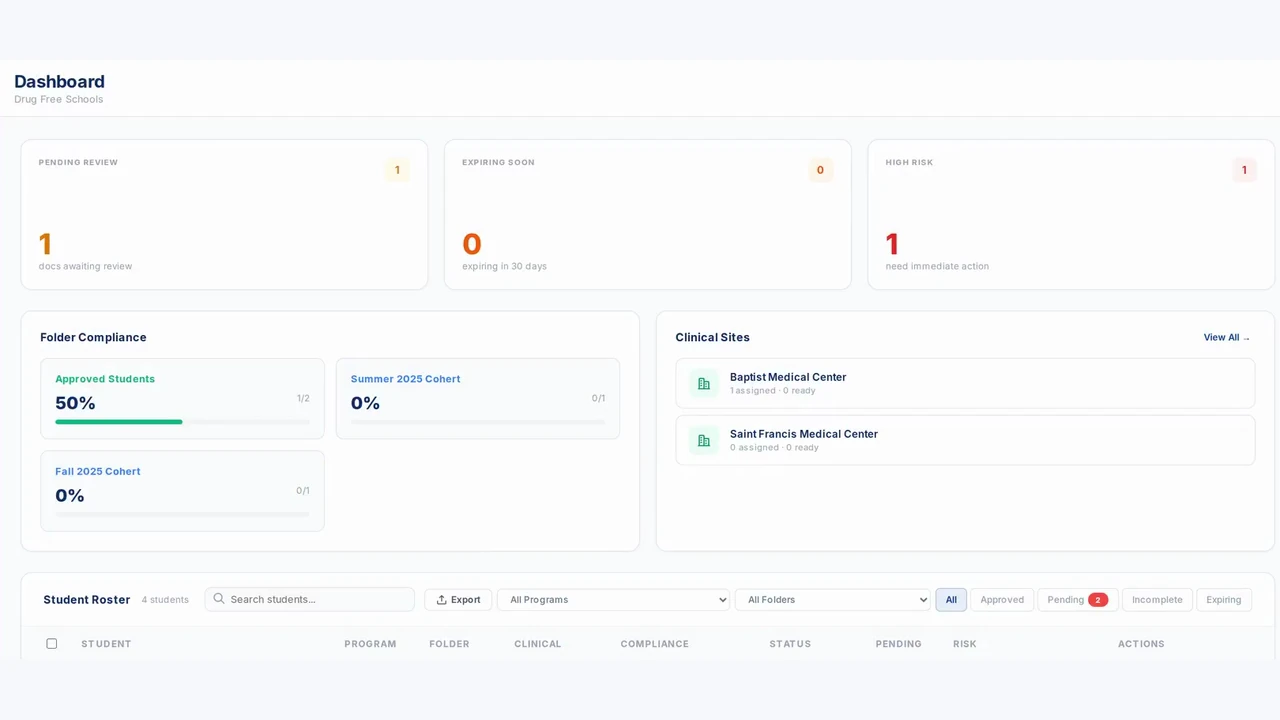Switch to the Approved roster filter

1002,600
